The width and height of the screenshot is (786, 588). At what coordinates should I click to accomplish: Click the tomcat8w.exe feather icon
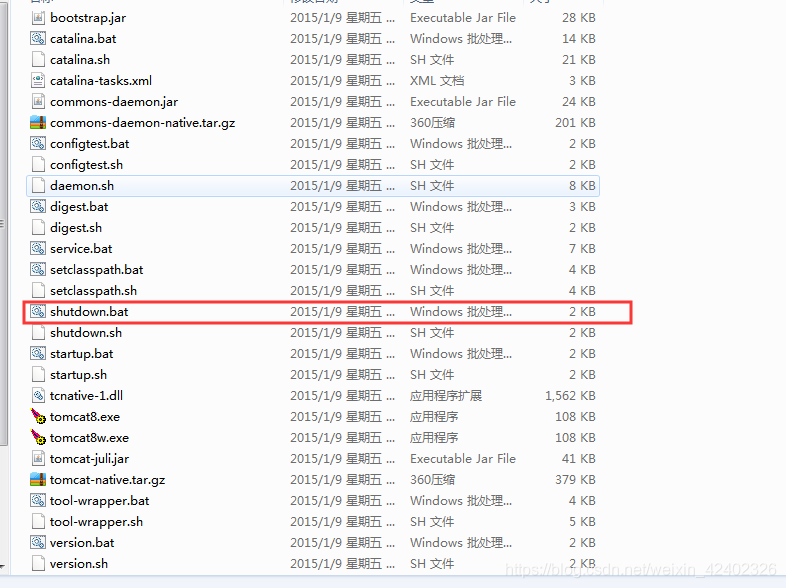tap(38, 438)
